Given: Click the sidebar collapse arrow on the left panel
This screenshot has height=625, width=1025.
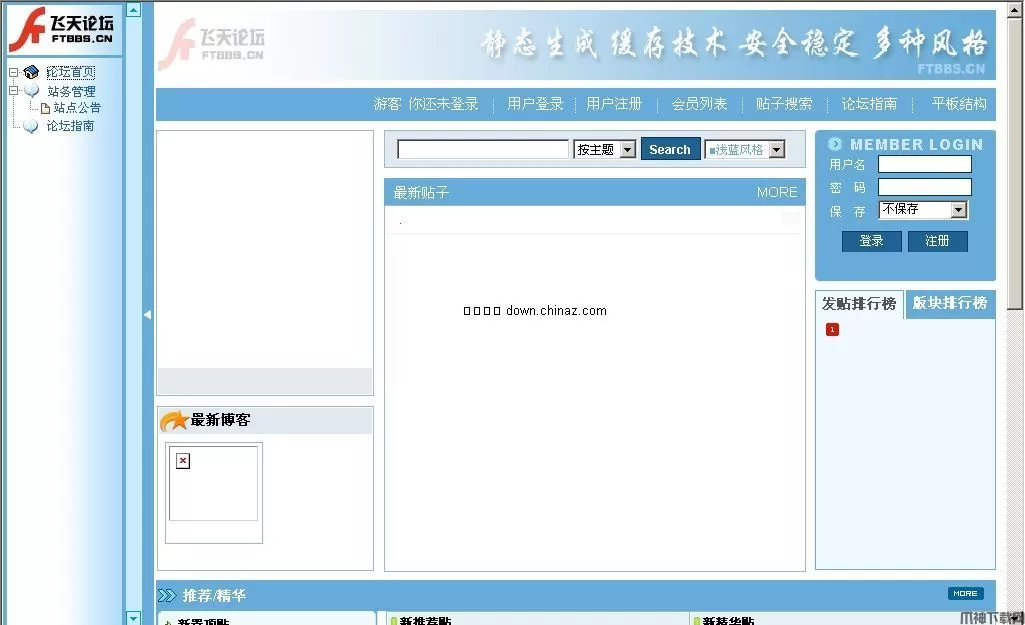Looking at the screenshot, I should pyautogui.click(x=147, y=314).
